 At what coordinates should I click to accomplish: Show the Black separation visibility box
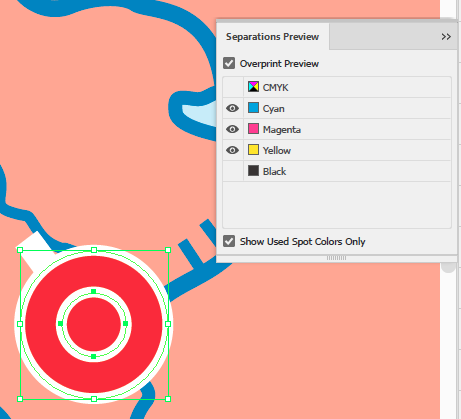coord(233,171)
